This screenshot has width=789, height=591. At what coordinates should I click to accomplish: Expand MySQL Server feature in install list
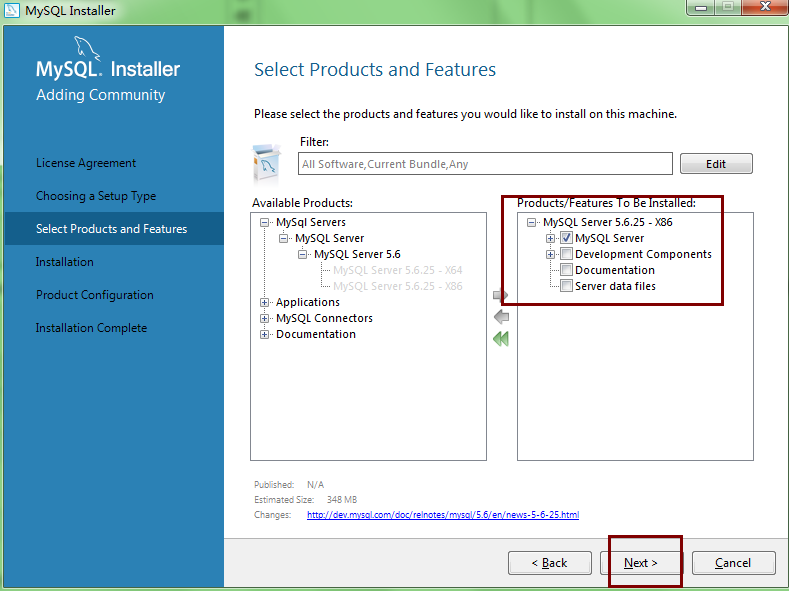point(550,238)
